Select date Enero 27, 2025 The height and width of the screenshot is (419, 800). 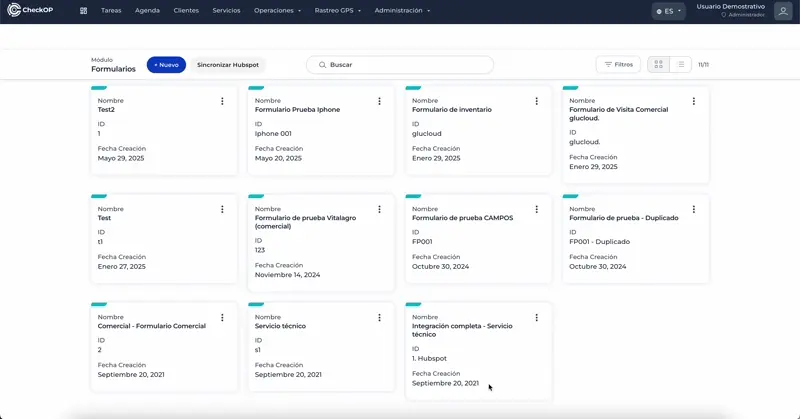121,267
